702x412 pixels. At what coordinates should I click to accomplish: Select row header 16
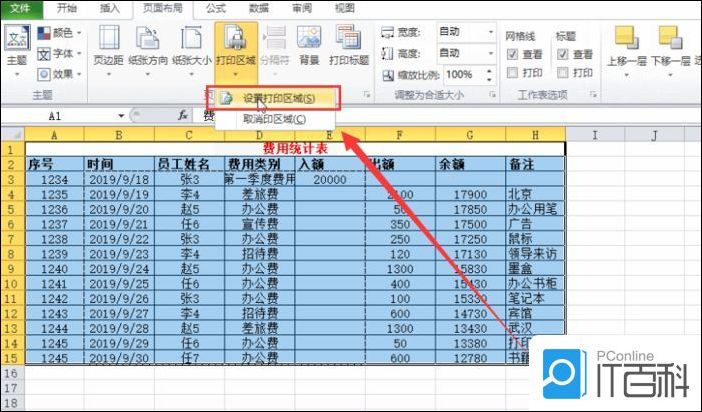pyautogui.click(x=12, y=373)
